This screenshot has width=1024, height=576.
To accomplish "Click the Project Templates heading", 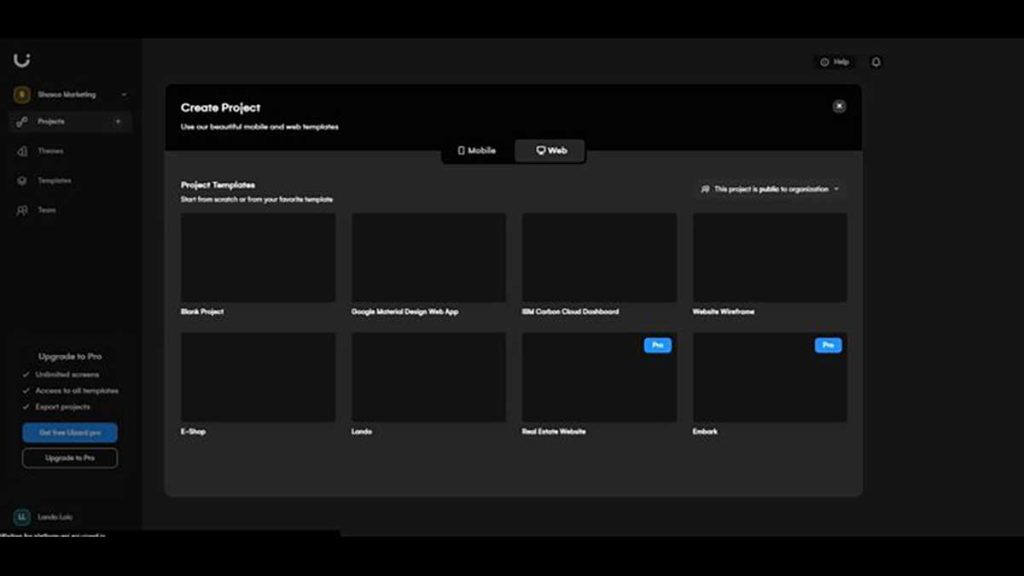I will [217, 185].
